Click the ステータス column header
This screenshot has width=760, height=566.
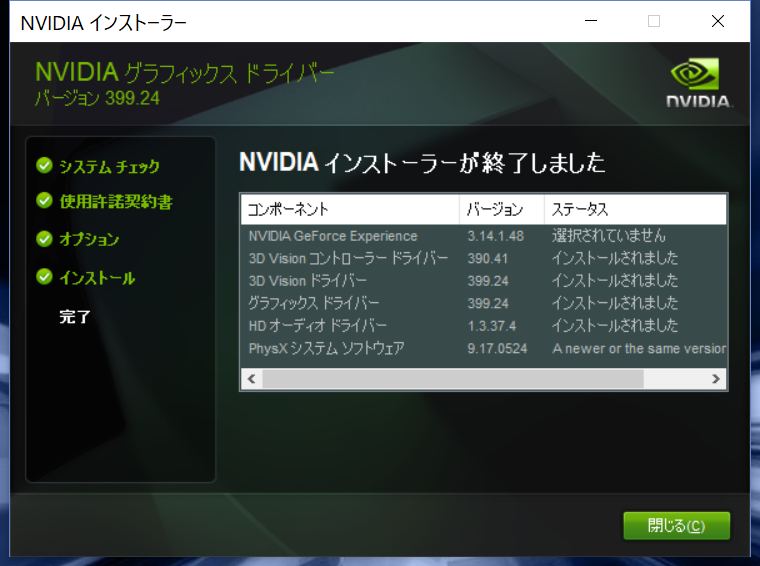[x=635, y=209]
